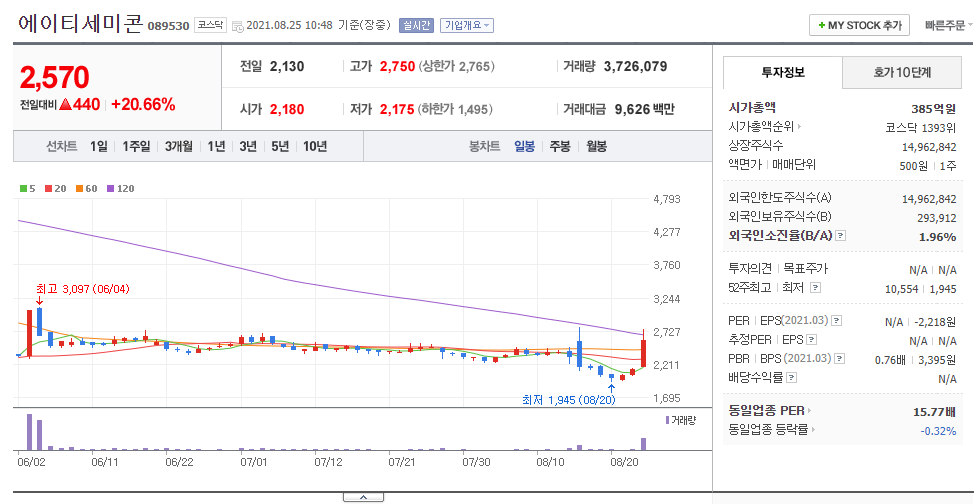Click the red 20-day moving average swatch
977x504 pixels.
pyautogui.click(x=49, y=189)
